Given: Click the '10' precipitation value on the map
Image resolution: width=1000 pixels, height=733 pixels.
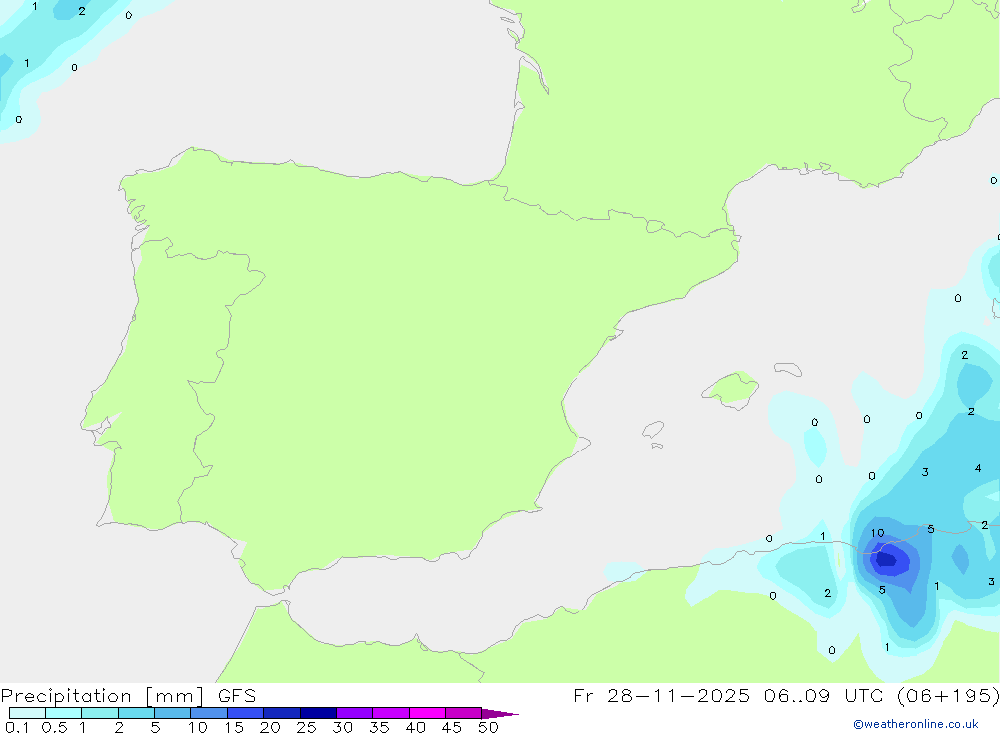Looking at the screenshot, I should click(x=878, y=533).
